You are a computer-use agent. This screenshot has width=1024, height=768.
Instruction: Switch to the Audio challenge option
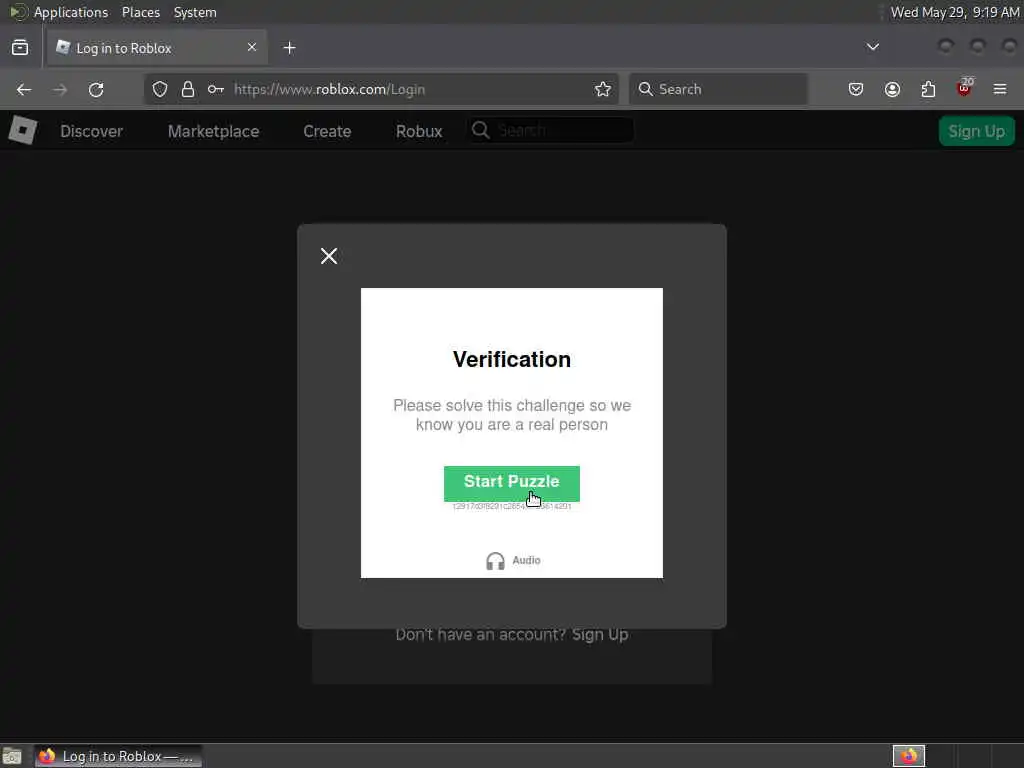click(513, 560)
